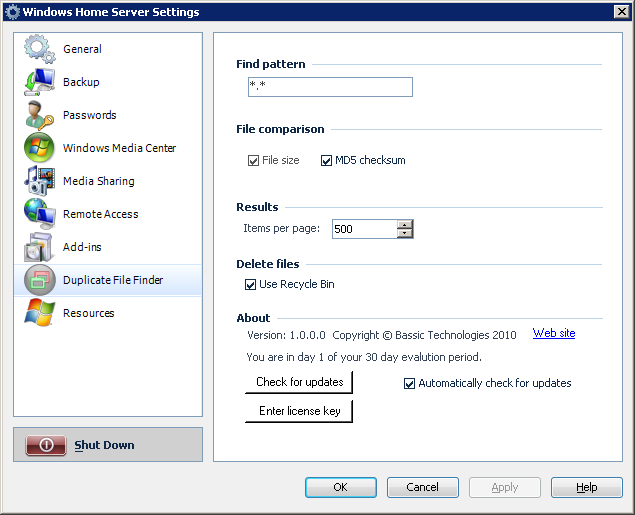Open the Resources section

point(89,313)
